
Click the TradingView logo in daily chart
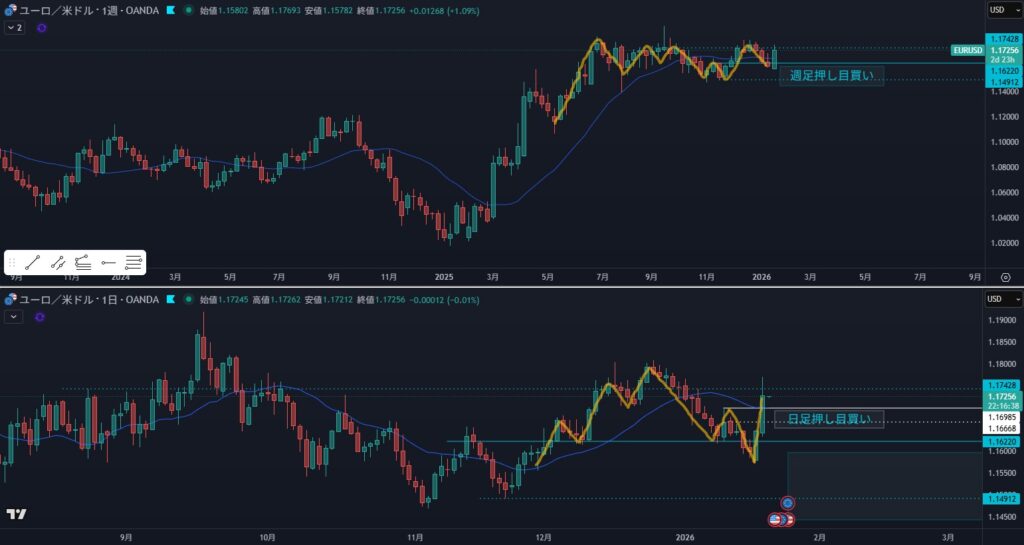(x=16, y=514)
